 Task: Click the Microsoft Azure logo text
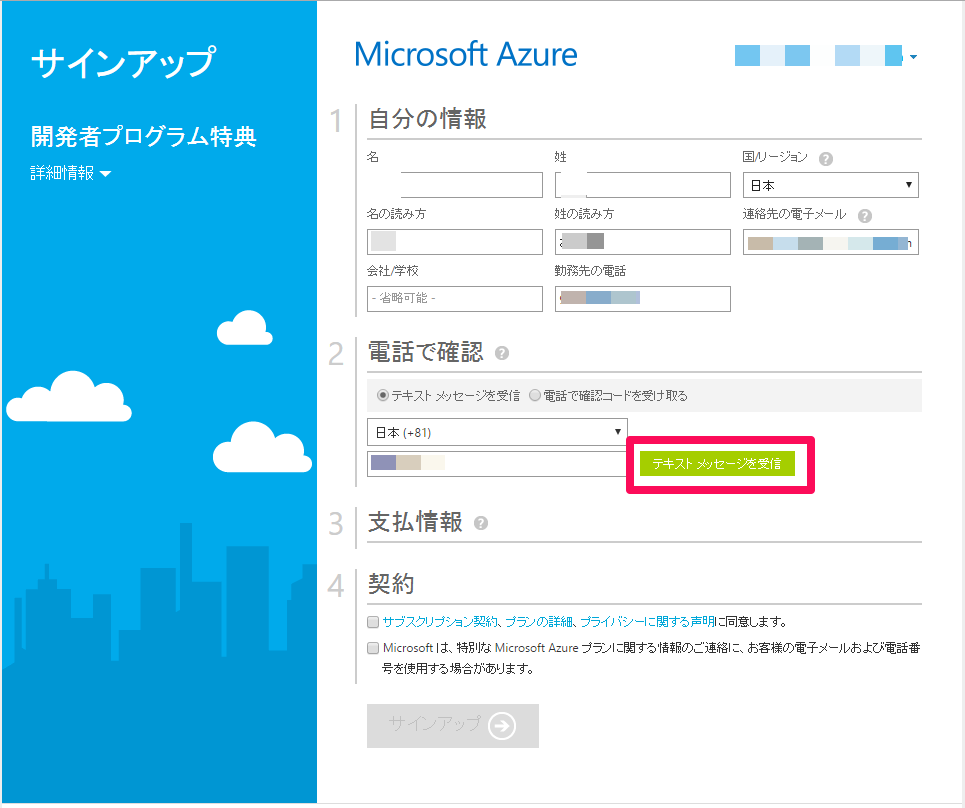[466, 54]
